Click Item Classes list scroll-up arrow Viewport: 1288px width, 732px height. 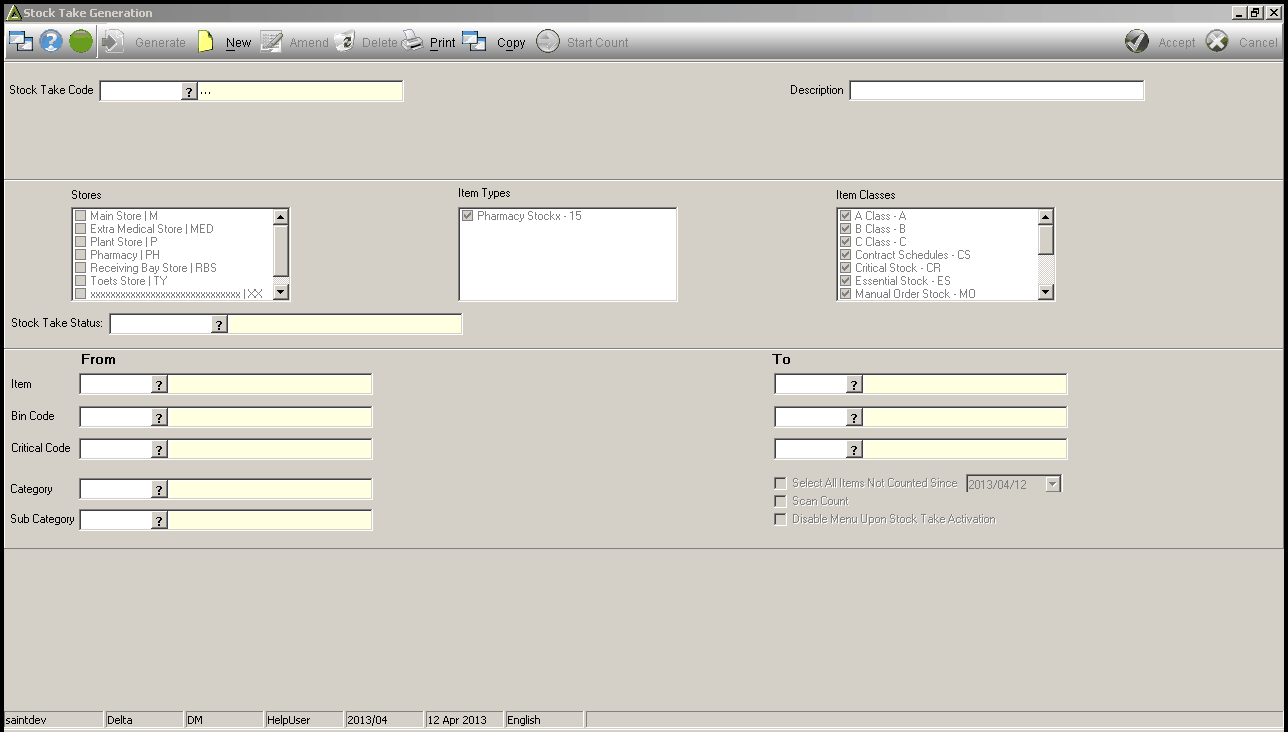tap(1046, 217)
